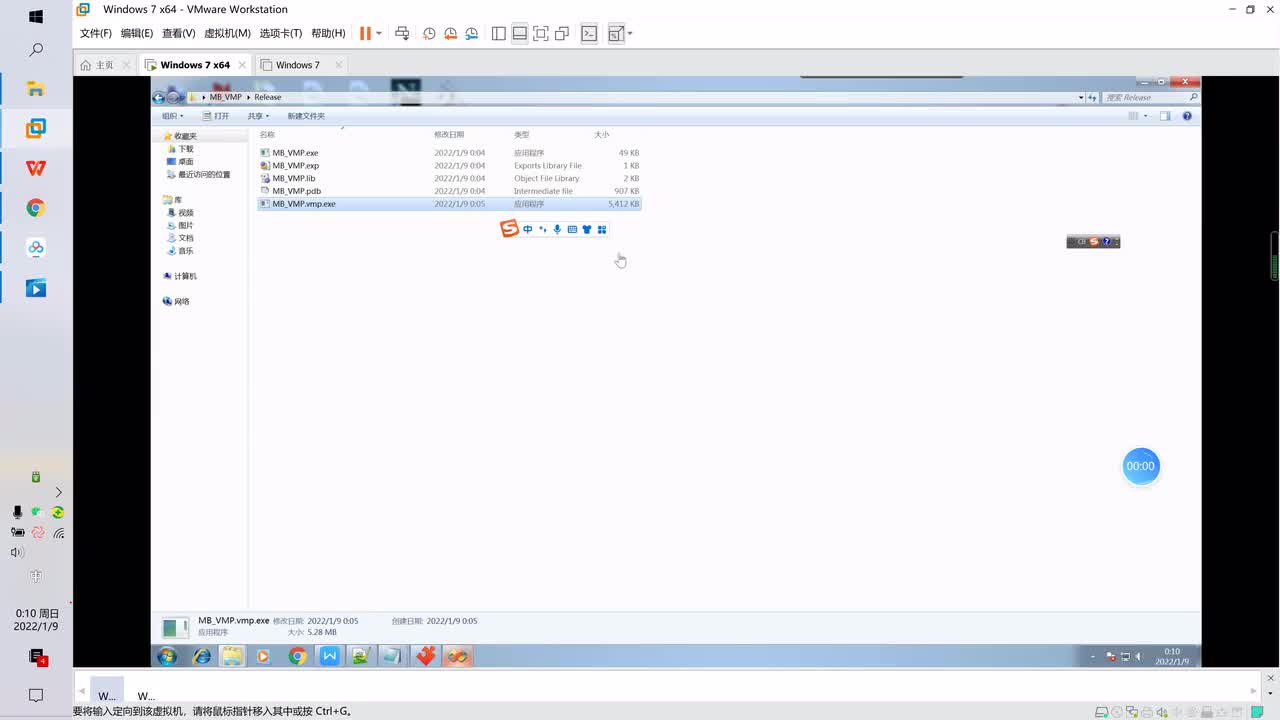Switch to the 主页 tab
Image resolution: width=1280 pixels, height=720 pixels.
(104, 65)
